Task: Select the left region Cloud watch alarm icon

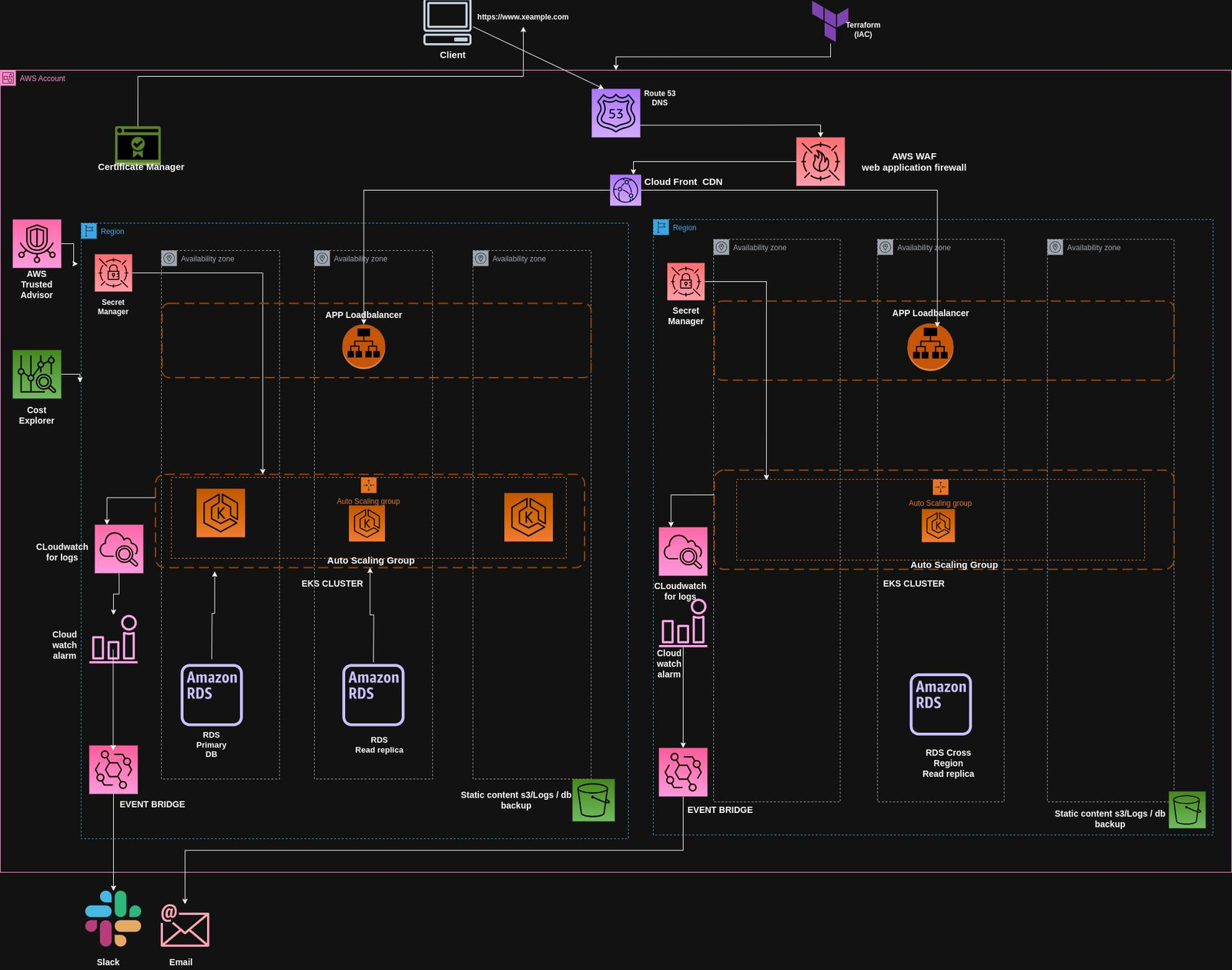Action: (x=114, y=639)
